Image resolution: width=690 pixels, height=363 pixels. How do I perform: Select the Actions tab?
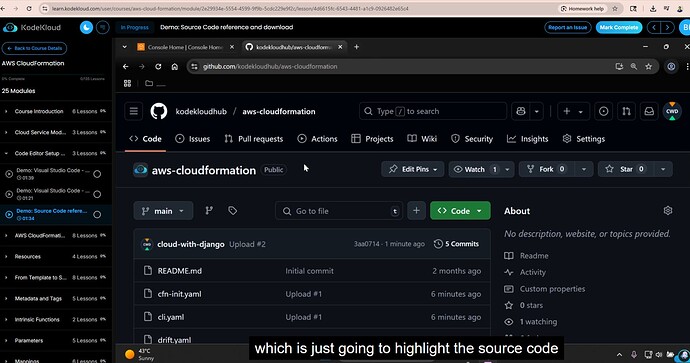(317, 139)
